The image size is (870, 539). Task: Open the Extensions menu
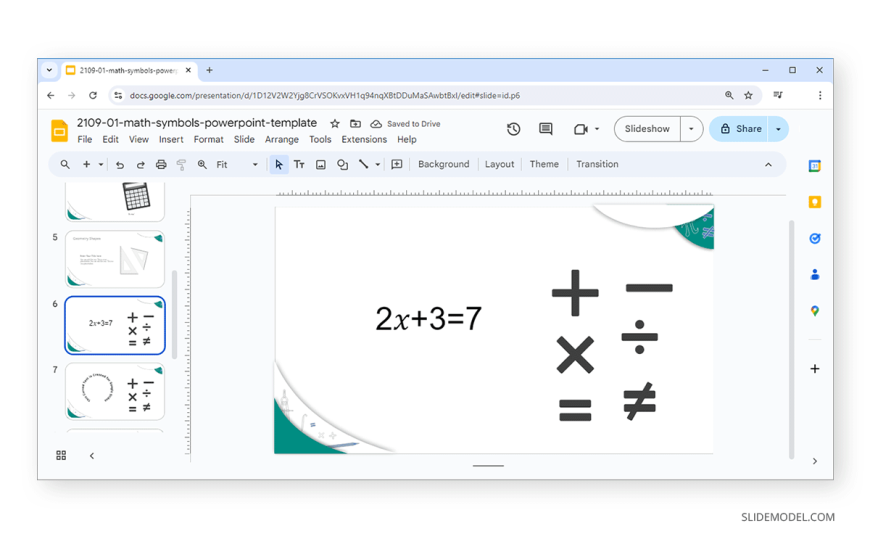click(364, 139)
